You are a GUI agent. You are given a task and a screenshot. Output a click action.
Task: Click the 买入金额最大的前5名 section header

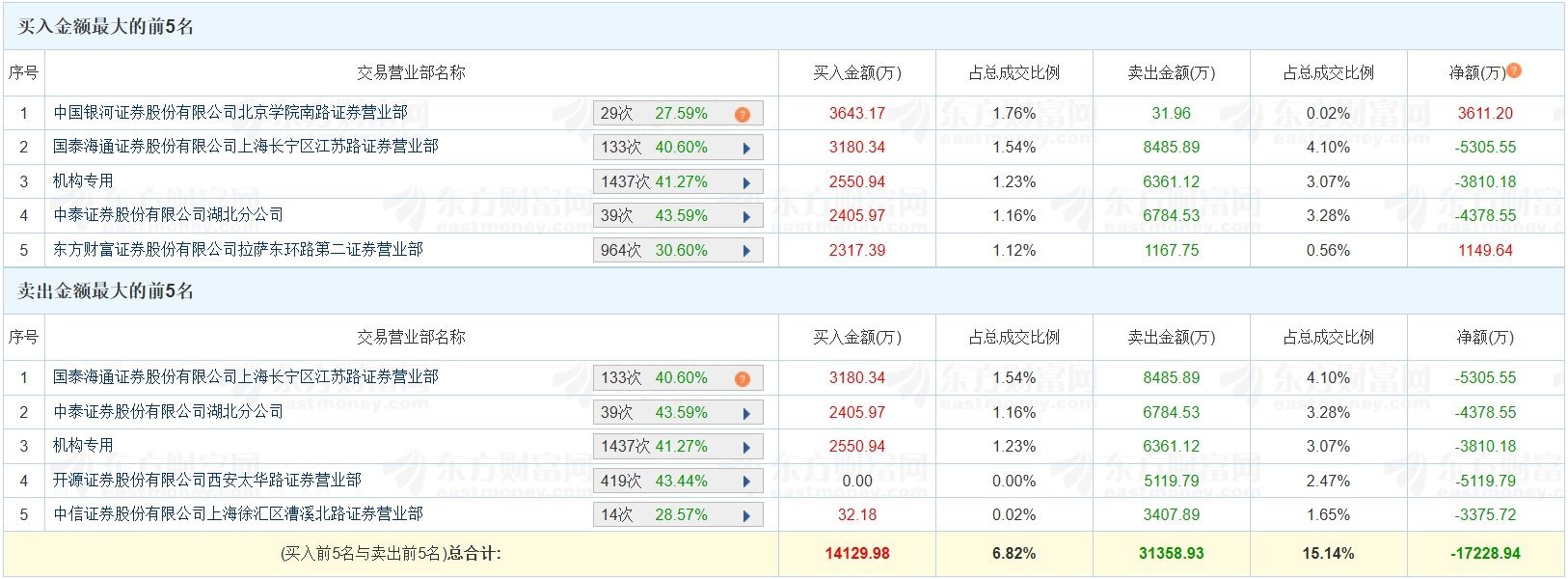click(106, 27)
